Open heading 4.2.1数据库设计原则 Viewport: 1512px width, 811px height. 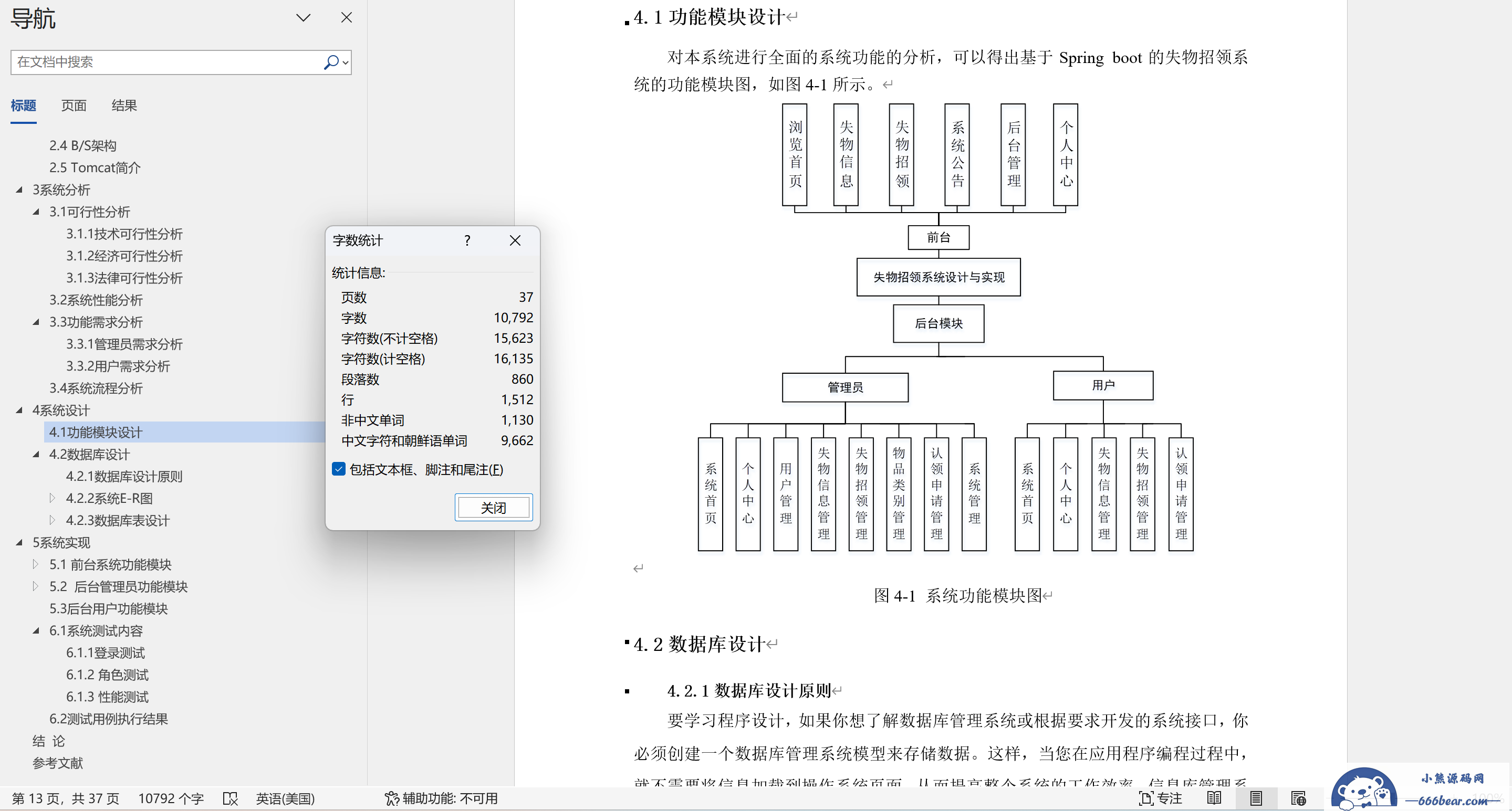124,477
